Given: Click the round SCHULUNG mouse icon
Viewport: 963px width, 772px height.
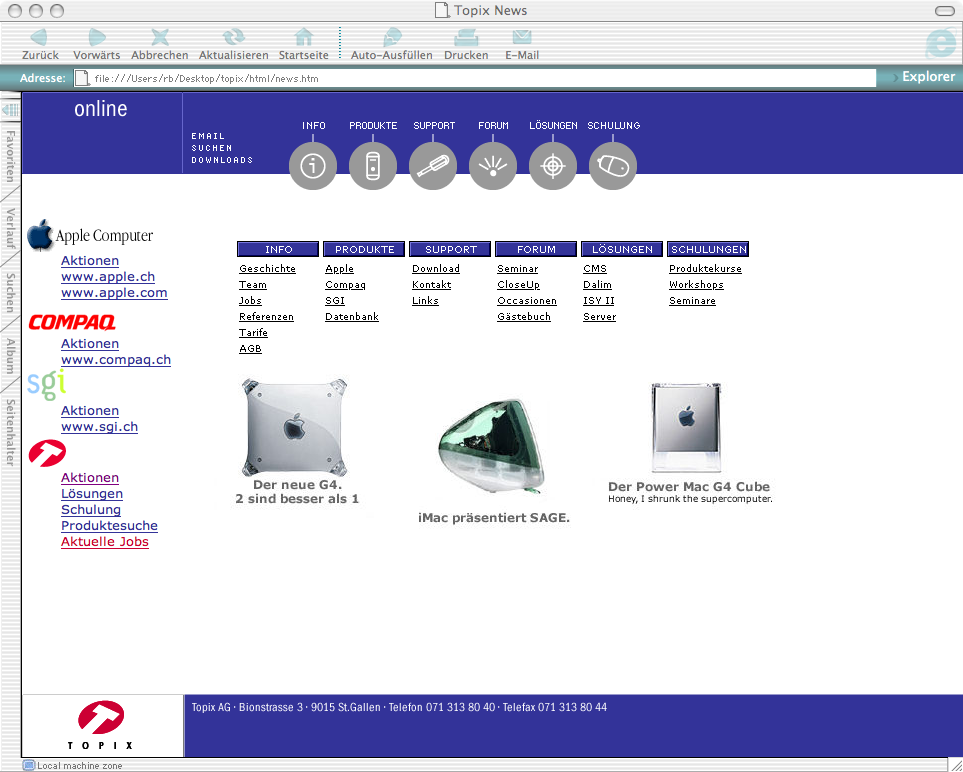Looking at the screenshot, I should pos(613,166).
